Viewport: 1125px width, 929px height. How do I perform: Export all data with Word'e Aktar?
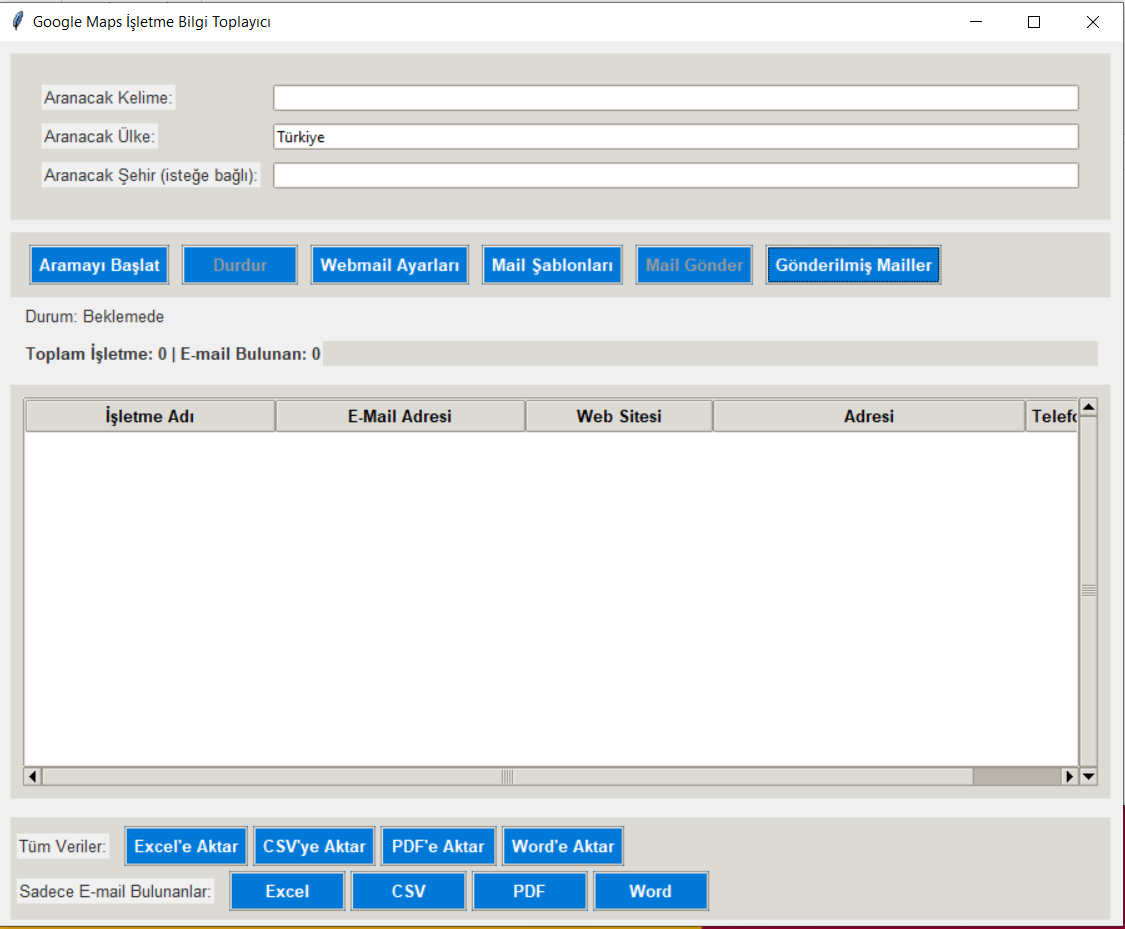[562, 847]
